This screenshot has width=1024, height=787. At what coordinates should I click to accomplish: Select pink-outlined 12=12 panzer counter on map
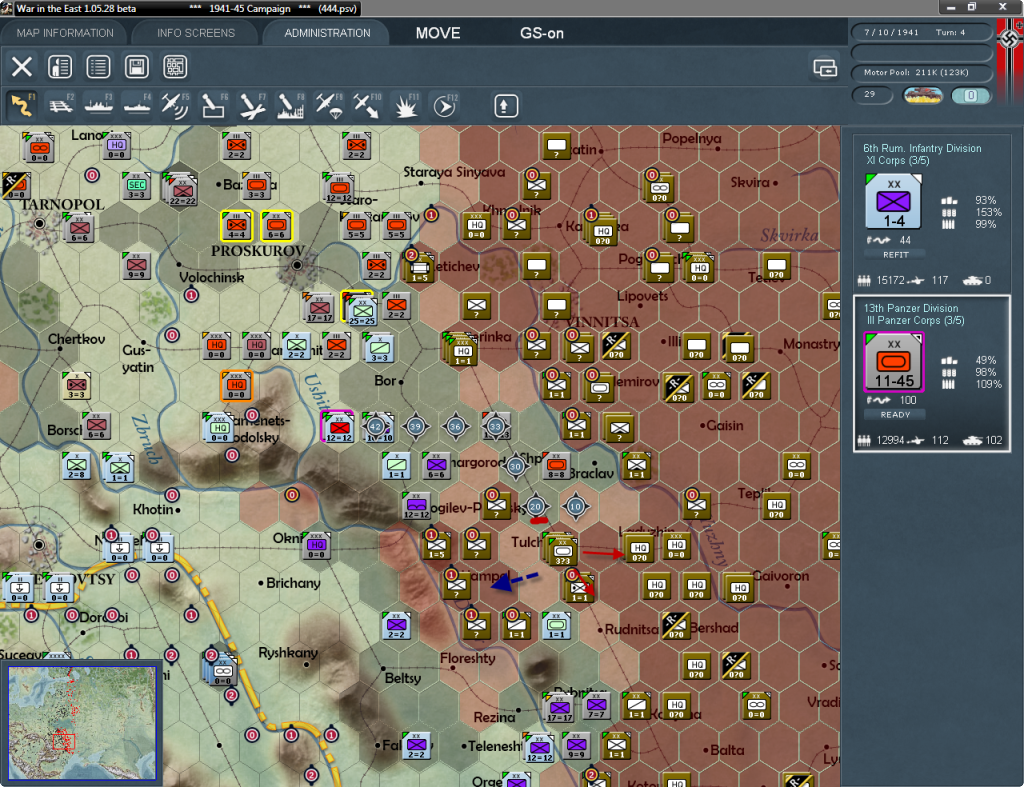338,426
